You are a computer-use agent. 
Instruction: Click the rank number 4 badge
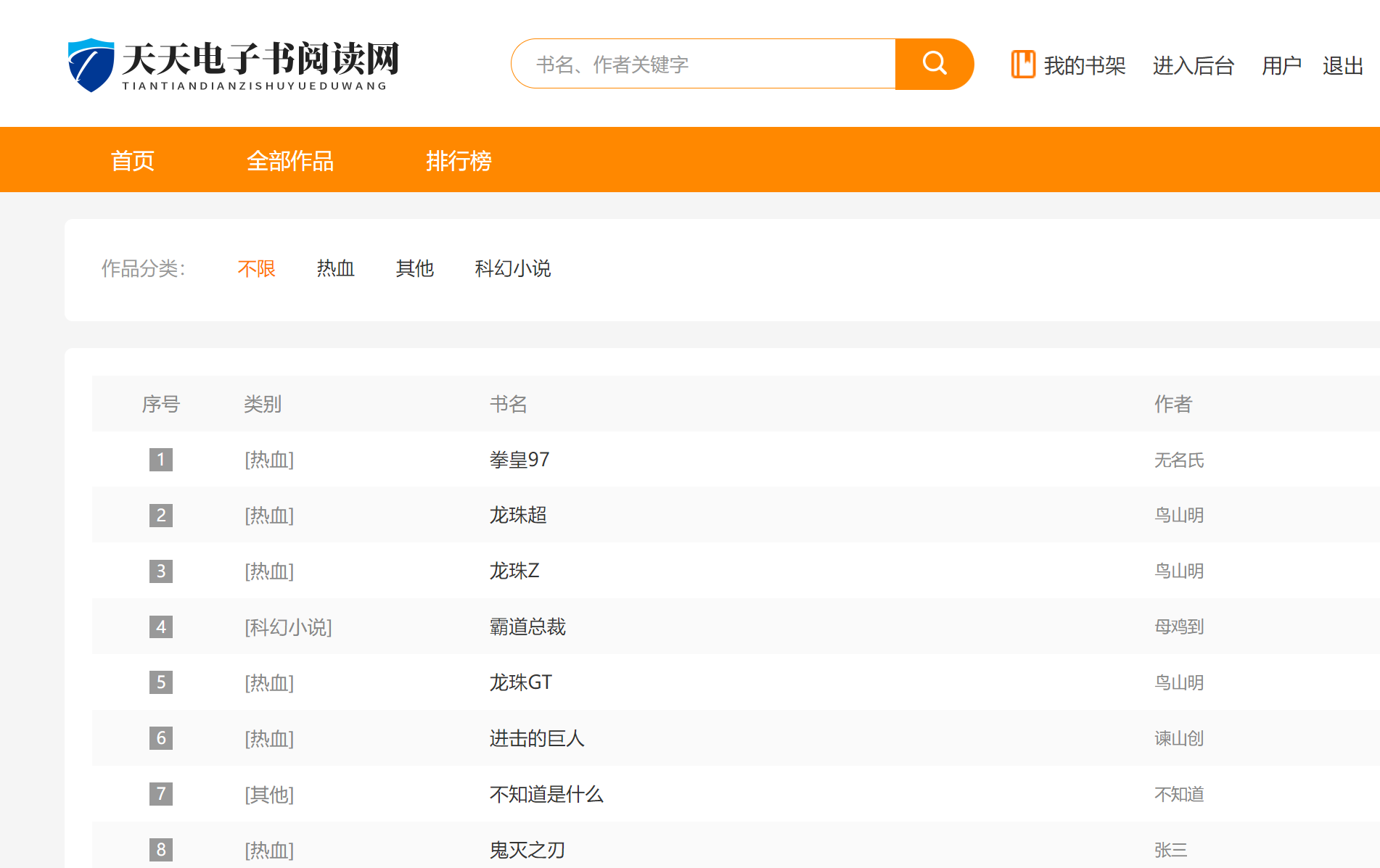[x=161, y=627]
